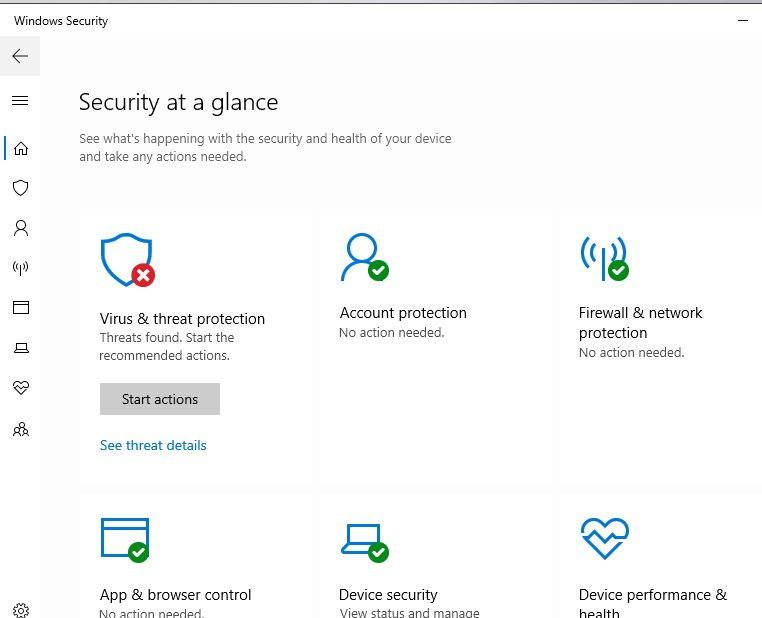
Task: Click 'No action needed.' under Account protection
Action: click(392, 333)
